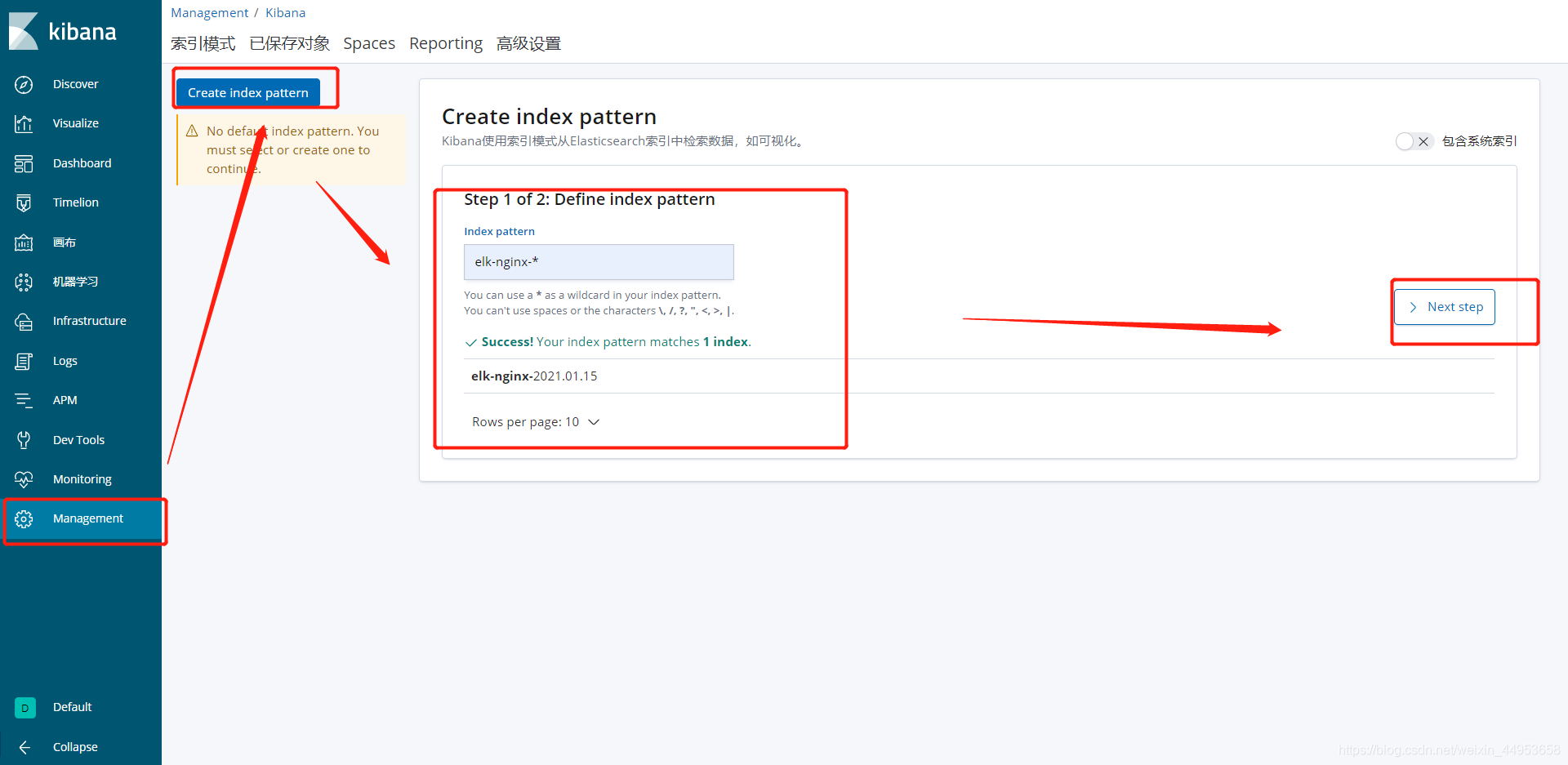Click the Default space label
This screenshot has height=765, width=1568.
[x=73, y=707]
